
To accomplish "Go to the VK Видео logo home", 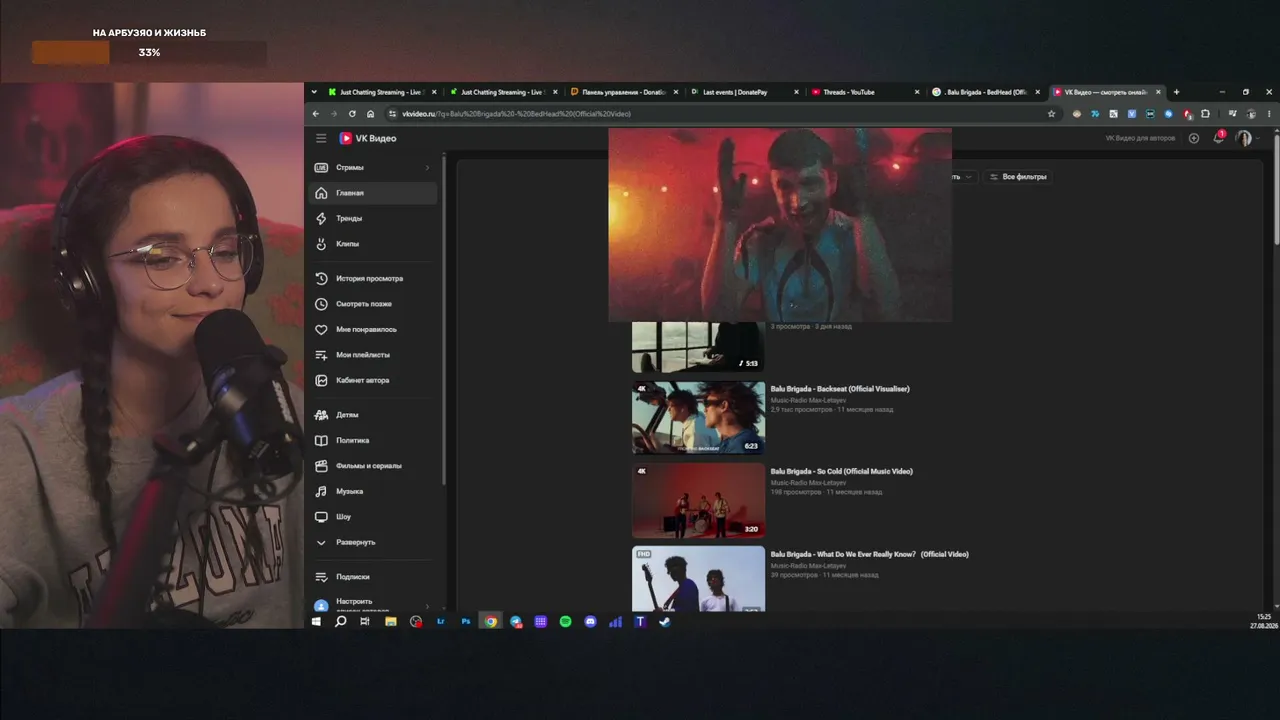I will point(368,138).
